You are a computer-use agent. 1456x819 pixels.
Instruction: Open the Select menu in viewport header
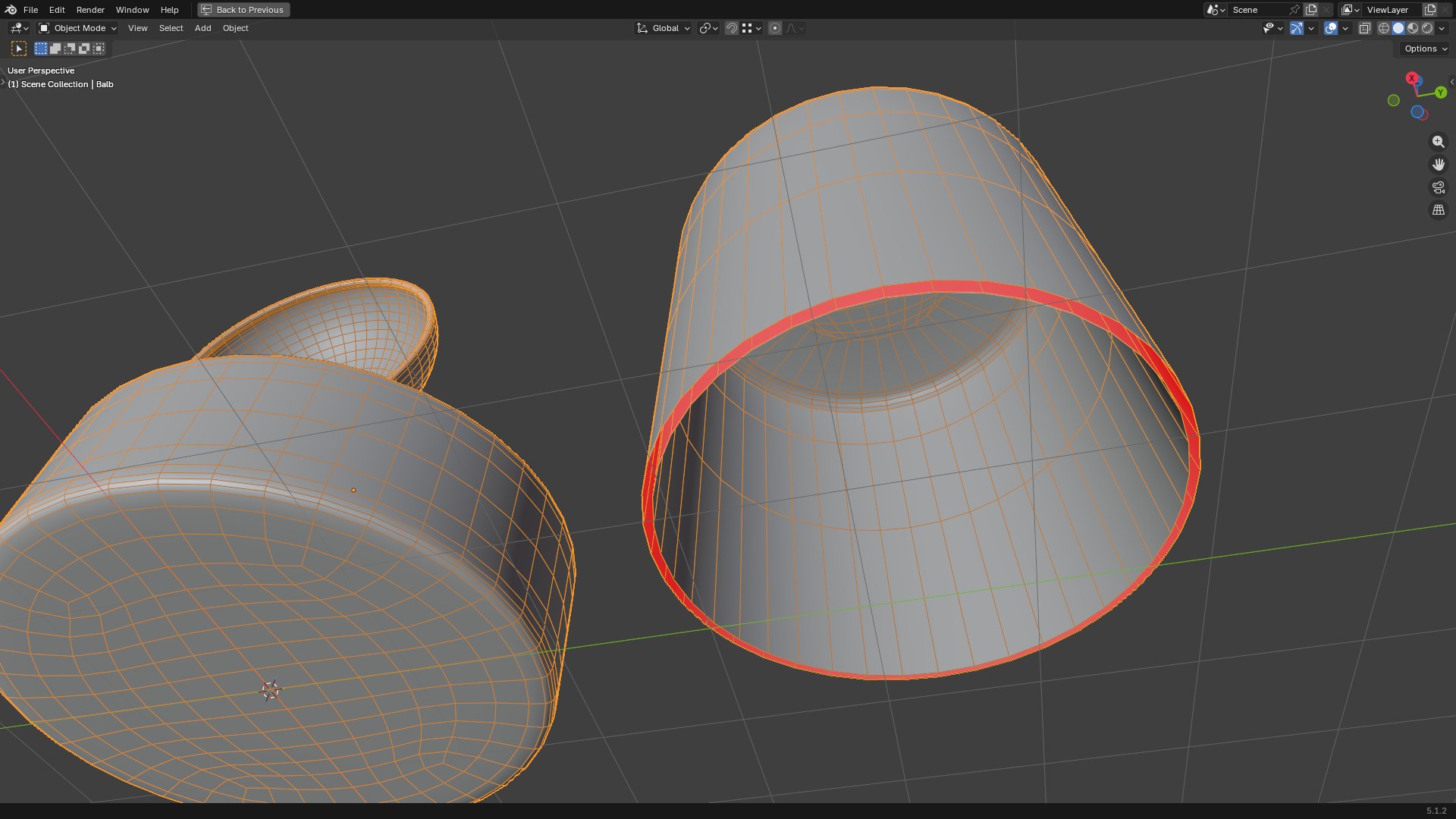coord(171,28)
